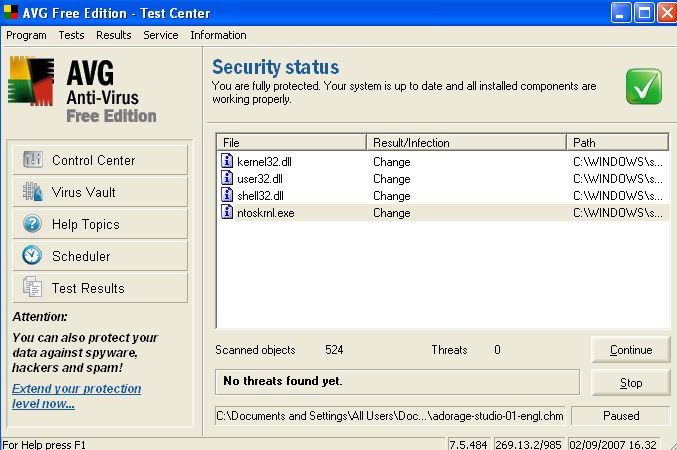Click the info icon beside ntoskrnl.exe
This screenshot has height=450, width=677.
click(x=227, y=212)
